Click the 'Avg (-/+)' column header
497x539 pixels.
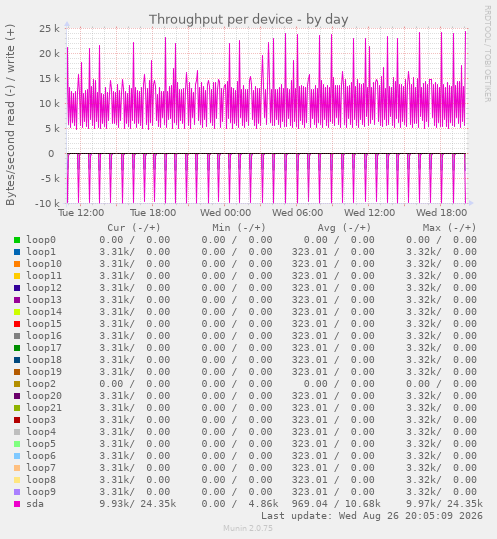tap(344, 228)
